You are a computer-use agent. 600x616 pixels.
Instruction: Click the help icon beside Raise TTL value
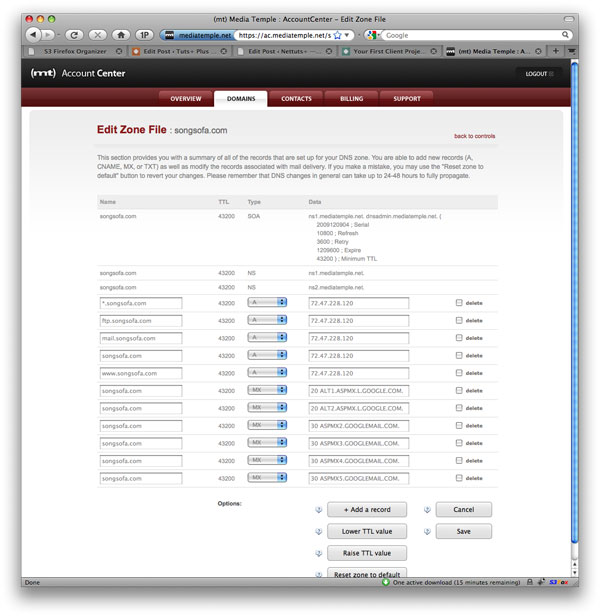coord(319,554)
